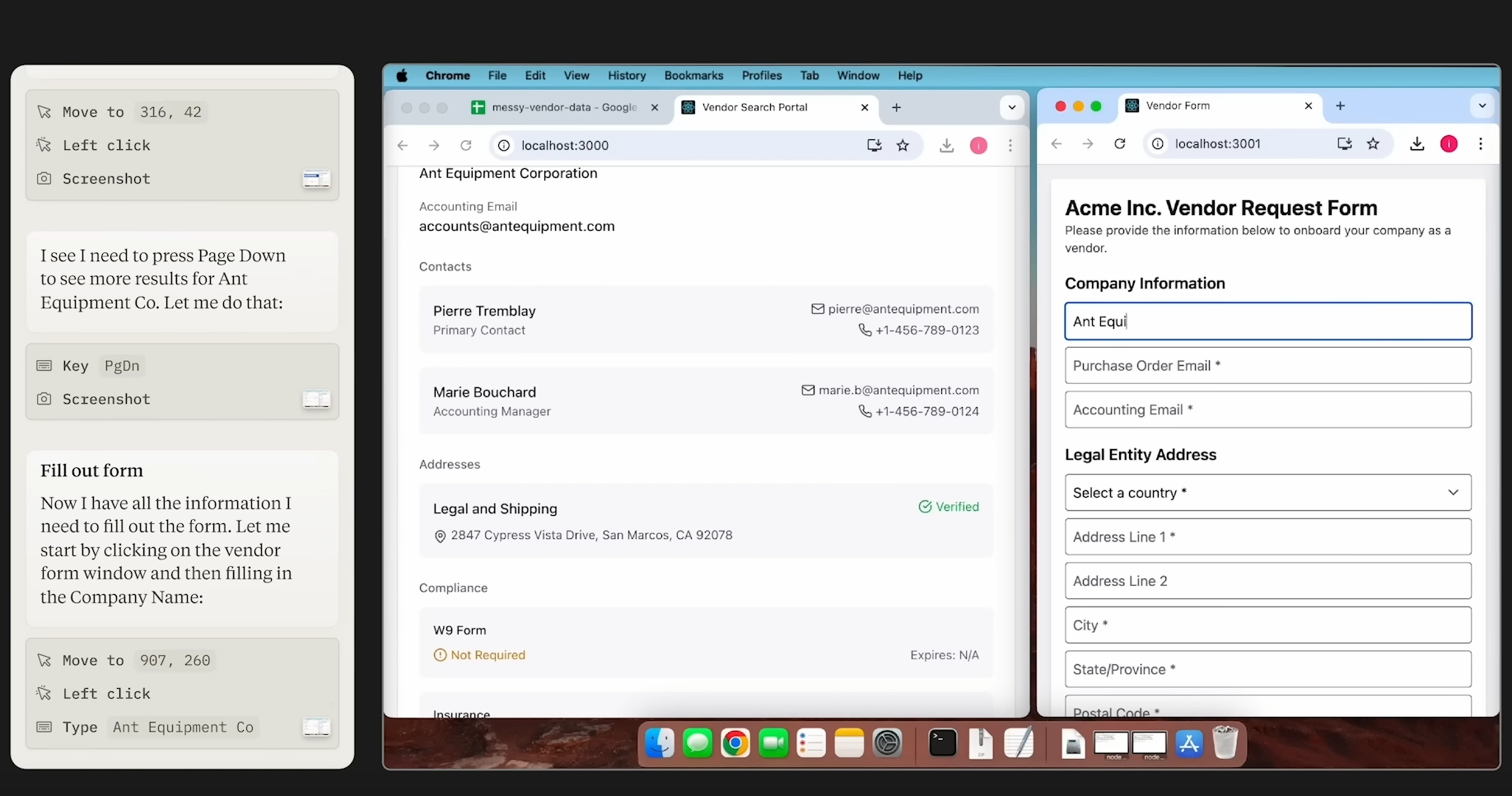Click the Apple menu logo
Screen dimensions: 1512x796
point(402,76)
